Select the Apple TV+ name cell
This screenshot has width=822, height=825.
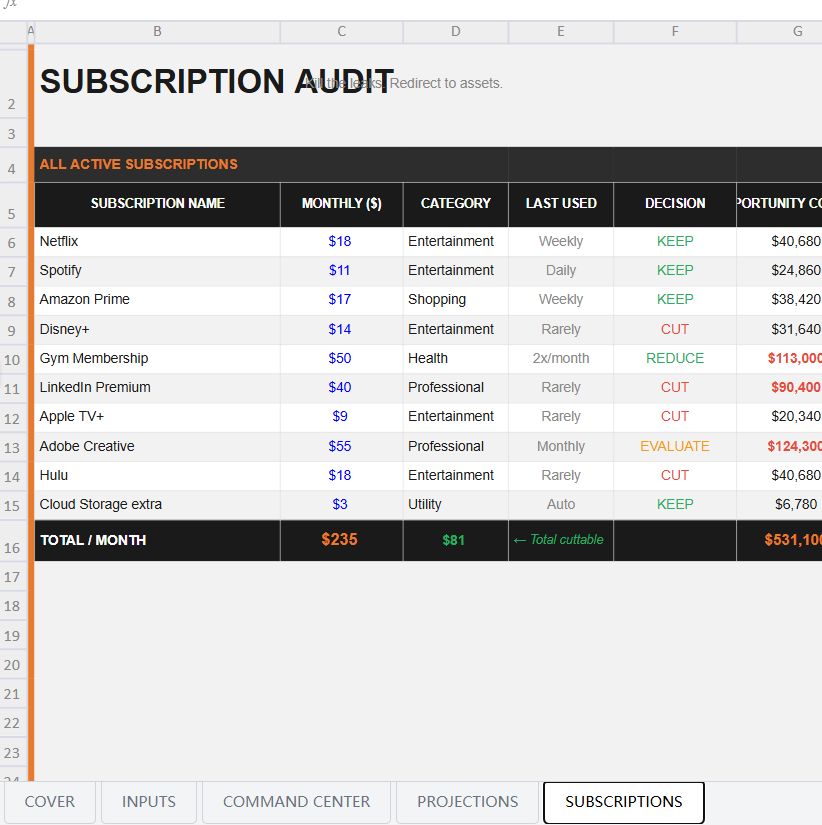pos(157,416)
